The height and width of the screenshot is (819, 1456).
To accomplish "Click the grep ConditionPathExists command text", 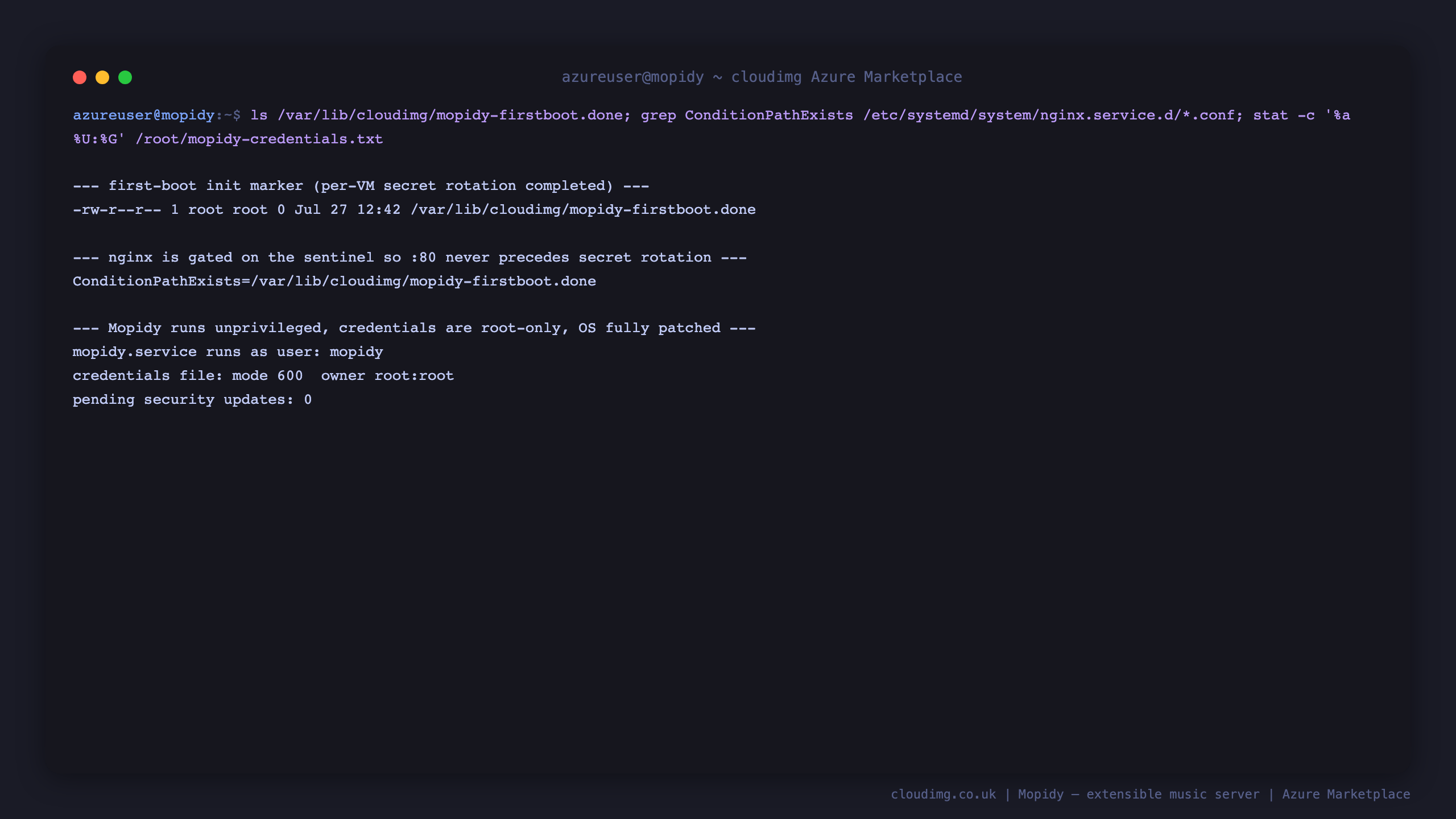I will [747, 115].
